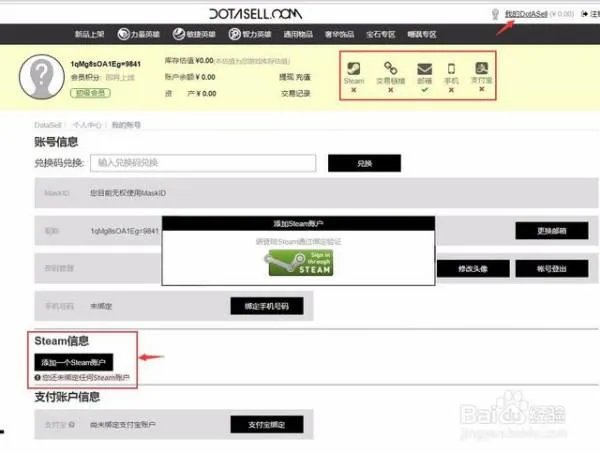Click the 个人中心 breadcrumb link
This screenshot has width=600, height=454.
87,125
